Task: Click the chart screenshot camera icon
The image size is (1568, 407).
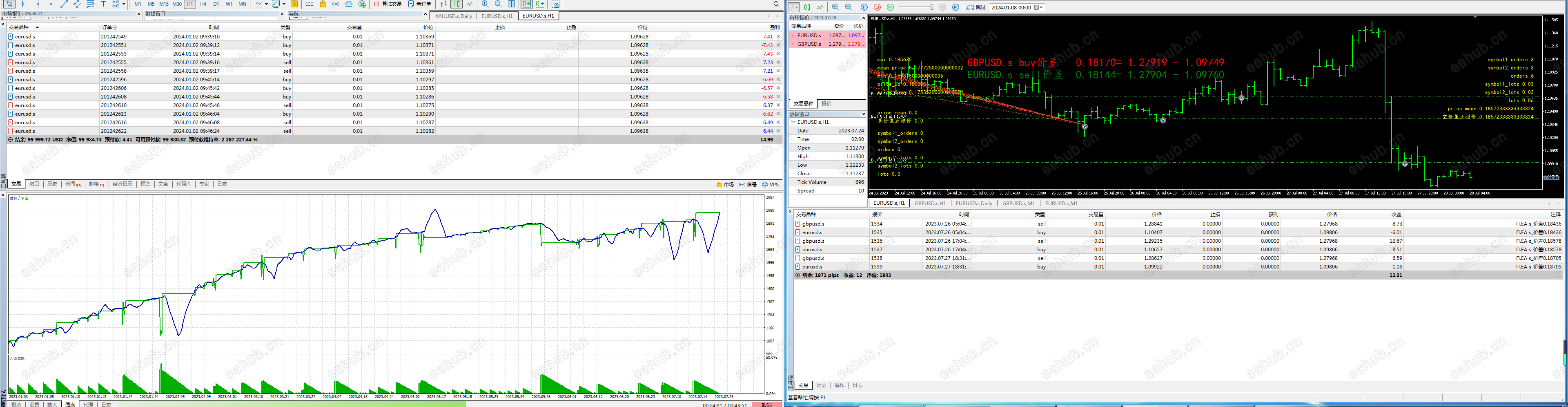Action: [556, 4]
